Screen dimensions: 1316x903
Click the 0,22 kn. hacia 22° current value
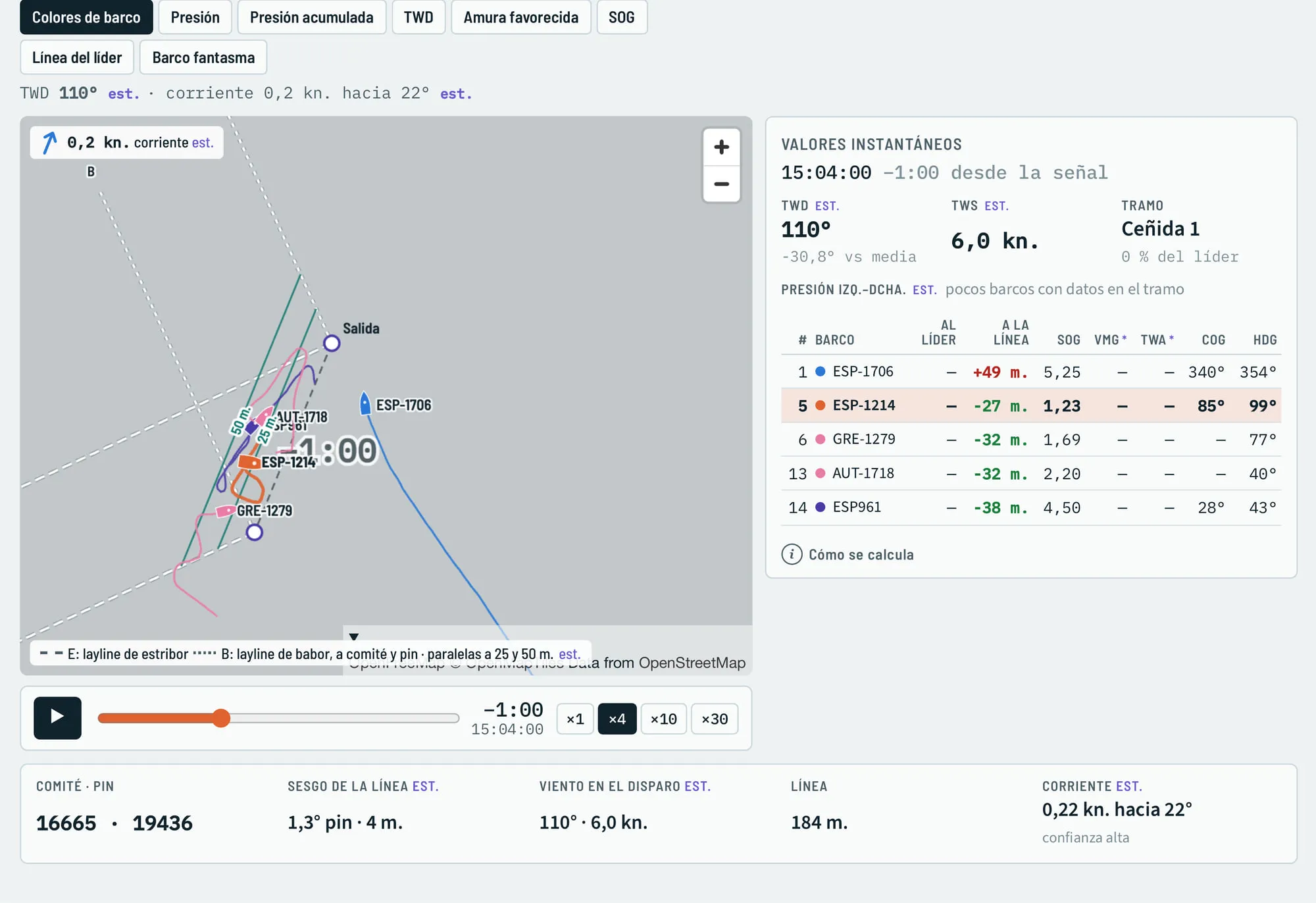[1117, 810]
